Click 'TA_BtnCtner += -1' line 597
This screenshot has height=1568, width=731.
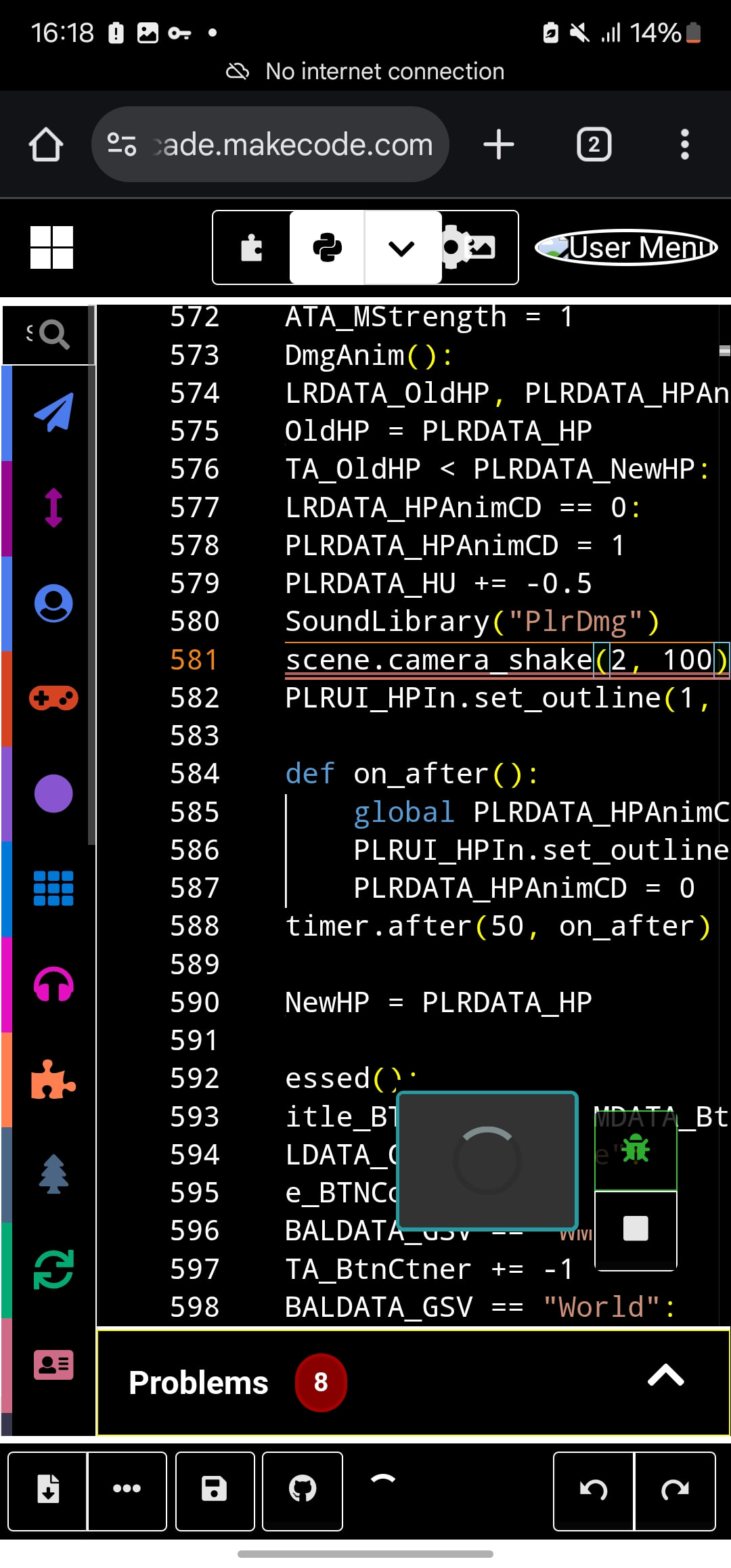pyautogui.click(x=429, y=1269)
